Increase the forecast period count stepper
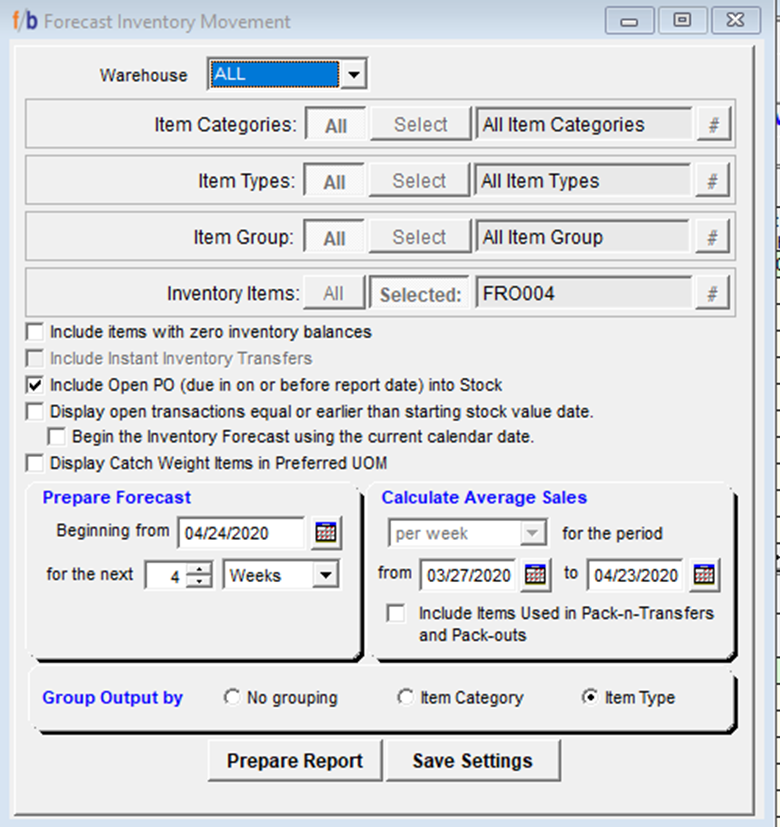This screenshot has height=827, width=780. pos(200,569)
